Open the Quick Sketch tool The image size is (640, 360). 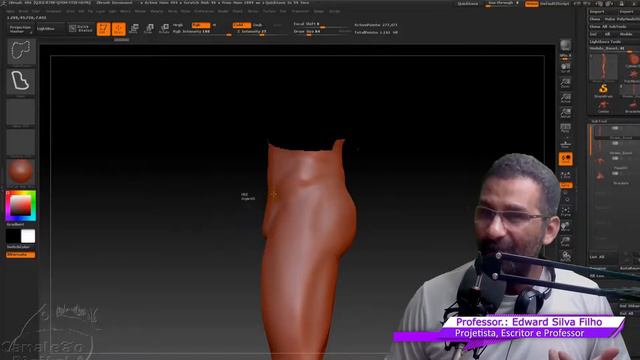coord(81,28)
